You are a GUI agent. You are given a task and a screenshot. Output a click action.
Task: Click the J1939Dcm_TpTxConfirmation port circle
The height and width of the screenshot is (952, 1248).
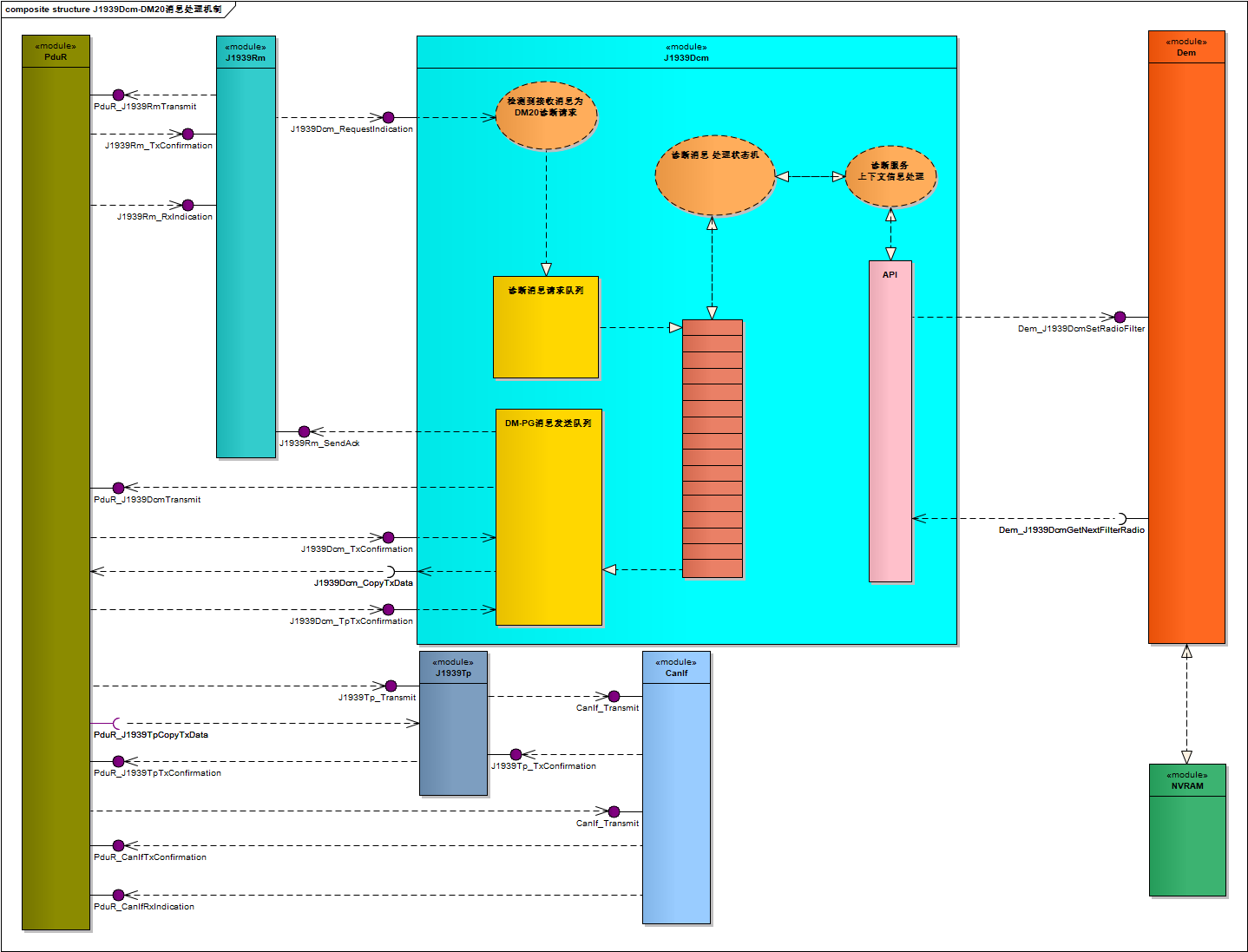coord(388,609)
